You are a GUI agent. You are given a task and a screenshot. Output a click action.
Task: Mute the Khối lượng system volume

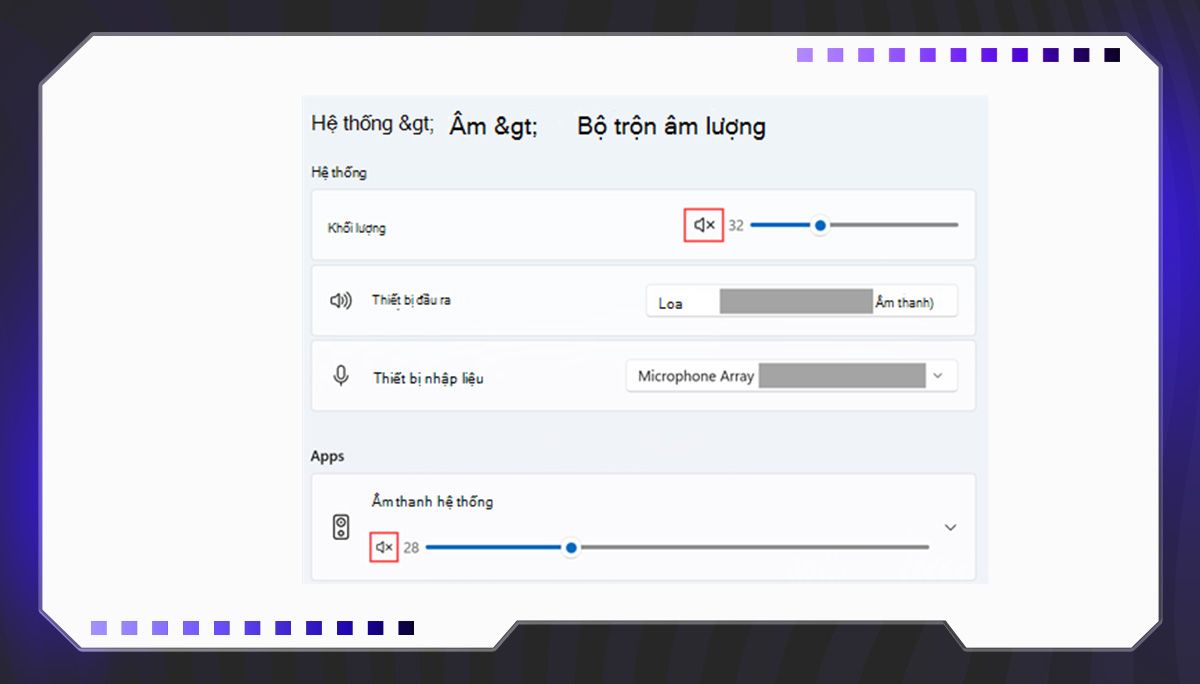coord(703,225)
